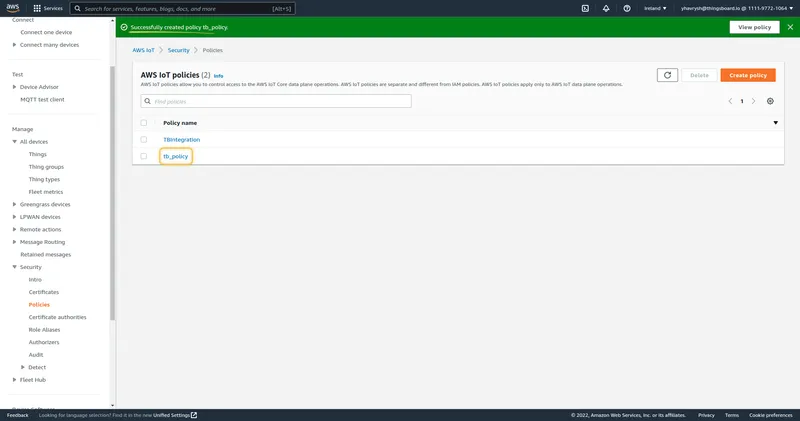Select all policies checkbox
This screenshot has height=421, width=800.
143,122
